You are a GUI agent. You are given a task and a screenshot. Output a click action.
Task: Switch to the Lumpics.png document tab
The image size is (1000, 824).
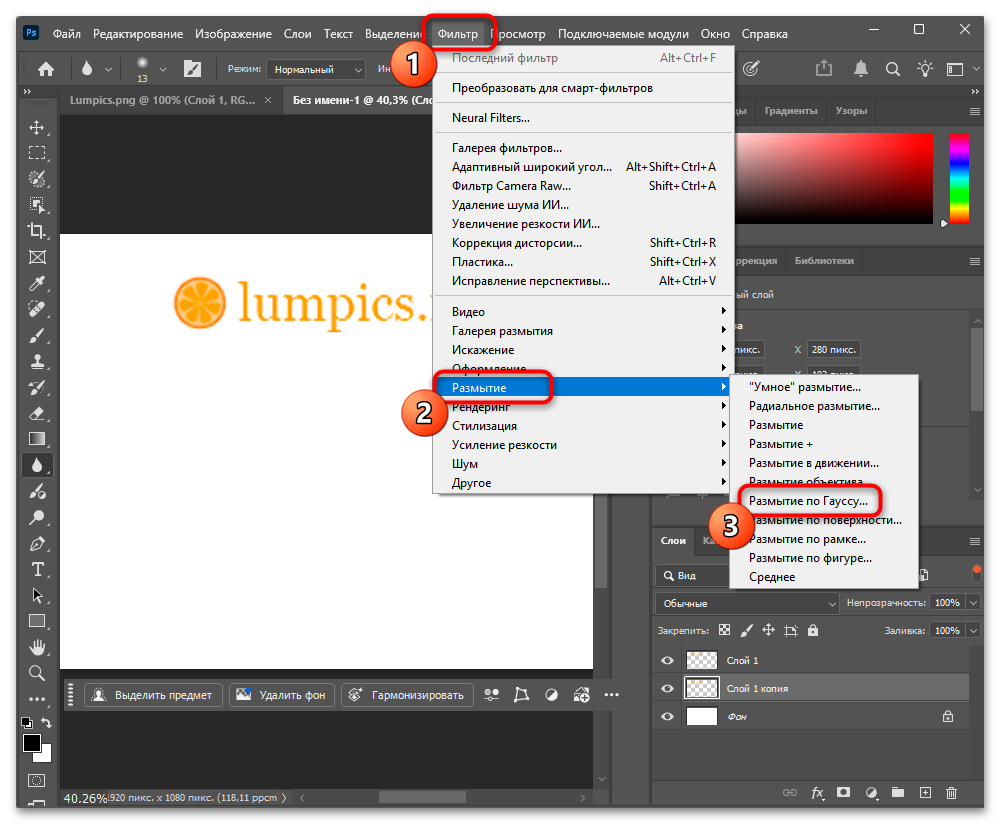click(163, 100)
